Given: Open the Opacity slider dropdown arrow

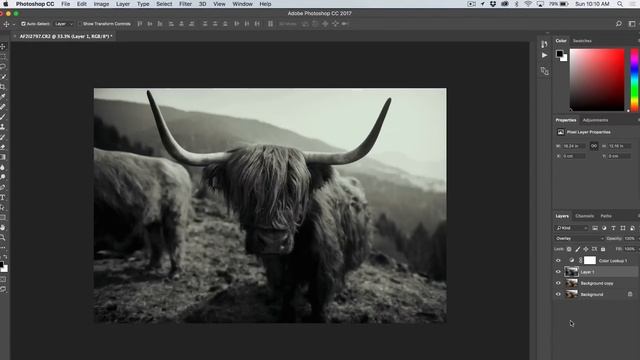Looking at the screenshot, I should (638, 238).
